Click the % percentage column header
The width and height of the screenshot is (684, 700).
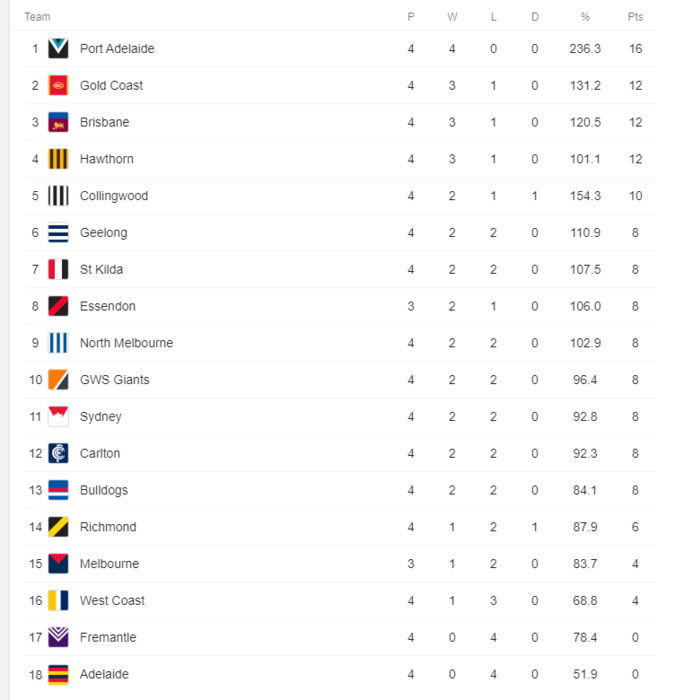point(585,17)
